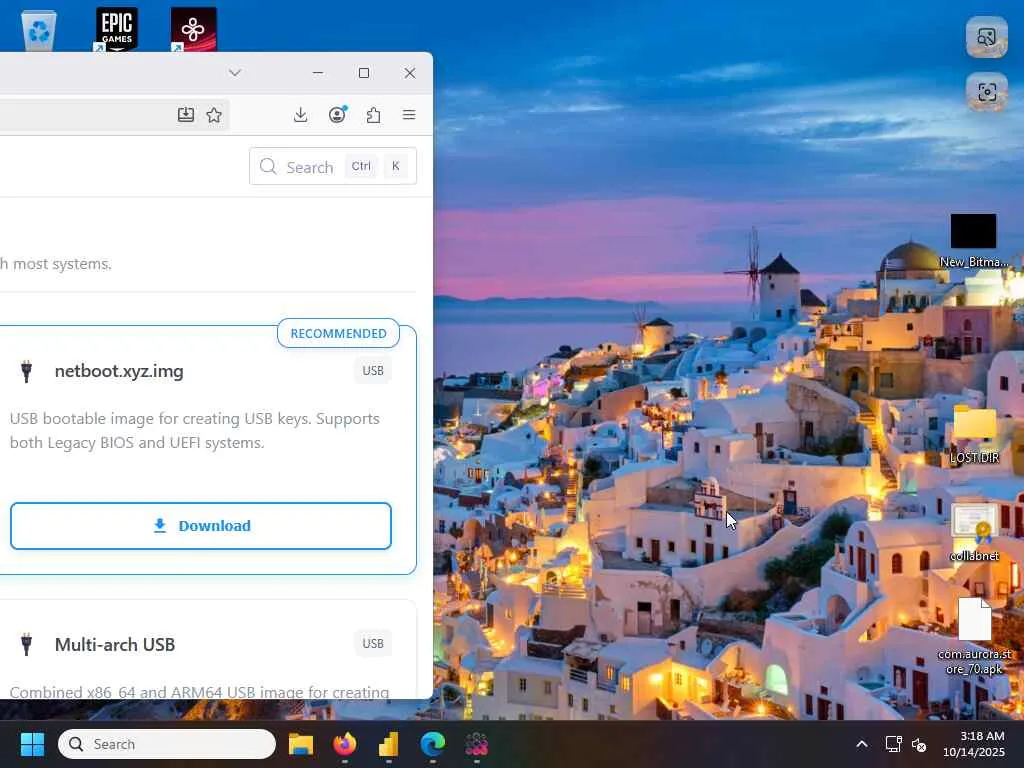Open the LOST.DIR folder
The height and width of the screenshot is (768, 1024).
point(974,434)
